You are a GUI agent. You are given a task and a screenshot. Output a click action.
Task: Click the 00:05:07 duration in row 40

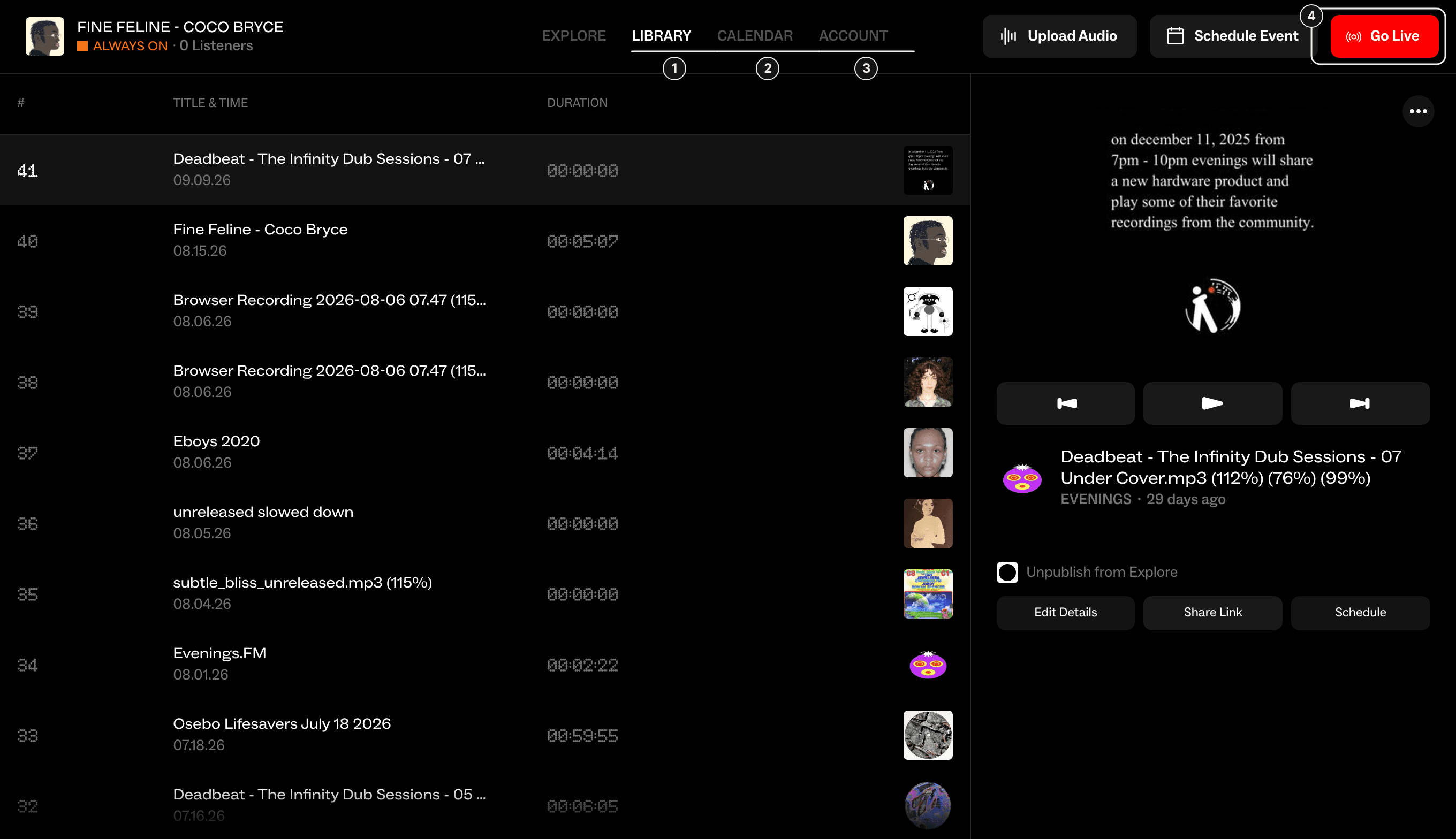582,241
